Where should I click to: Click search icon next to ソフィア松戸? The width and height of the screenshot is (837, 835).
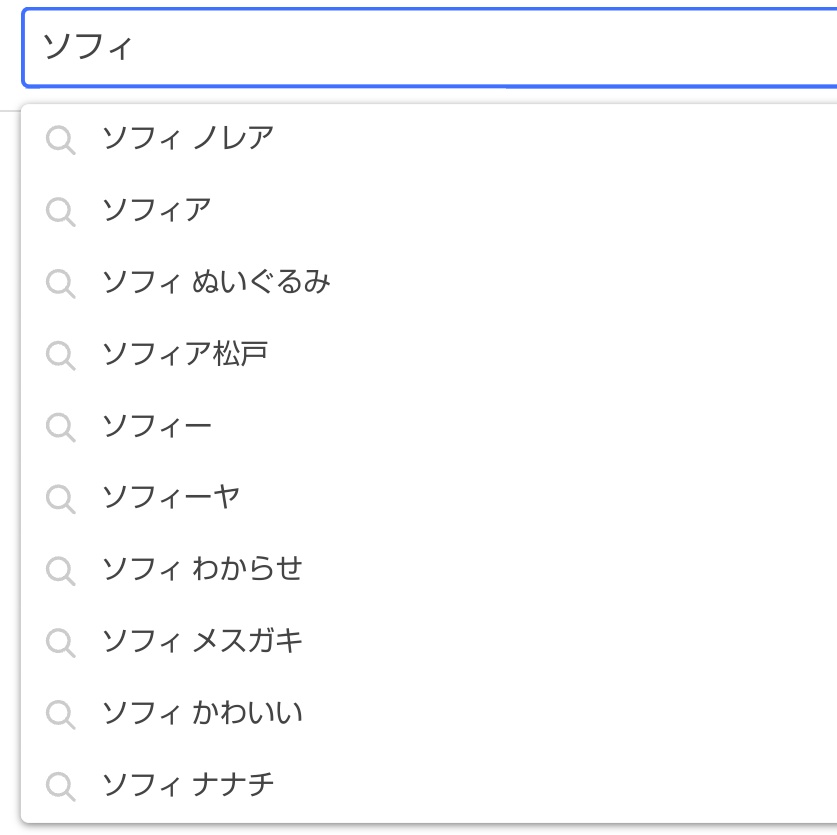tap(60, 356)
